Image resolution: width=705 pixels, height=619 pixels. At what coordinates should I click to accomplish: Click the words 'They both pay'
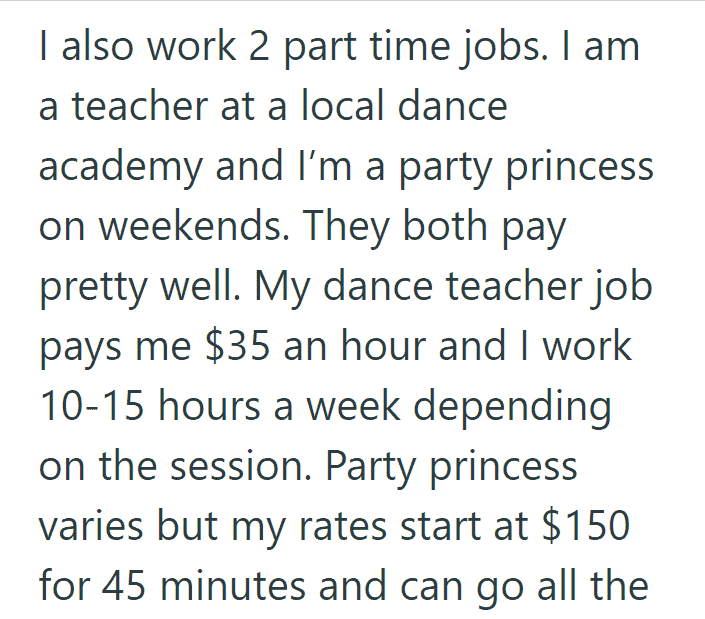pyautogui.click(x=434, y=228)
